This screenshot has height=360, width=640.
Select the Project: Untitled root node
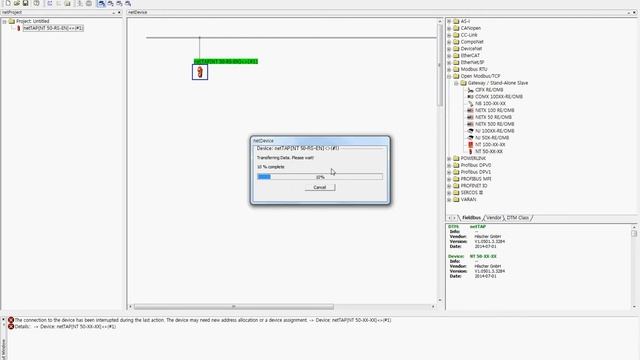33,21
